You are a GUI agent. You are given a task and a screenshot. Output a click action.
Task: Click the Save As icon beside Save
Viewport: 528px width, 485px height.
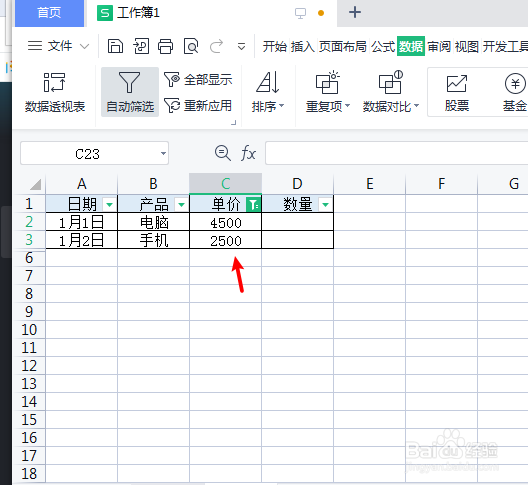coord(141,46)
